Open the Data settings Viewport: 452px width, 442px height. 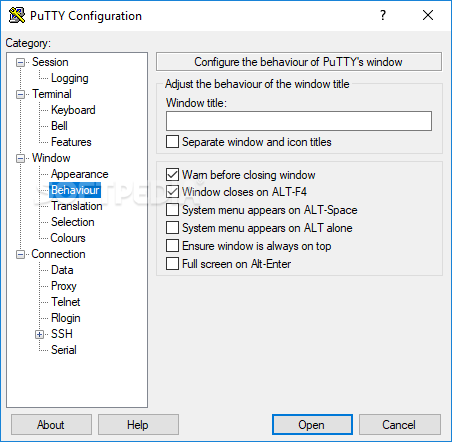coord(62,270)
